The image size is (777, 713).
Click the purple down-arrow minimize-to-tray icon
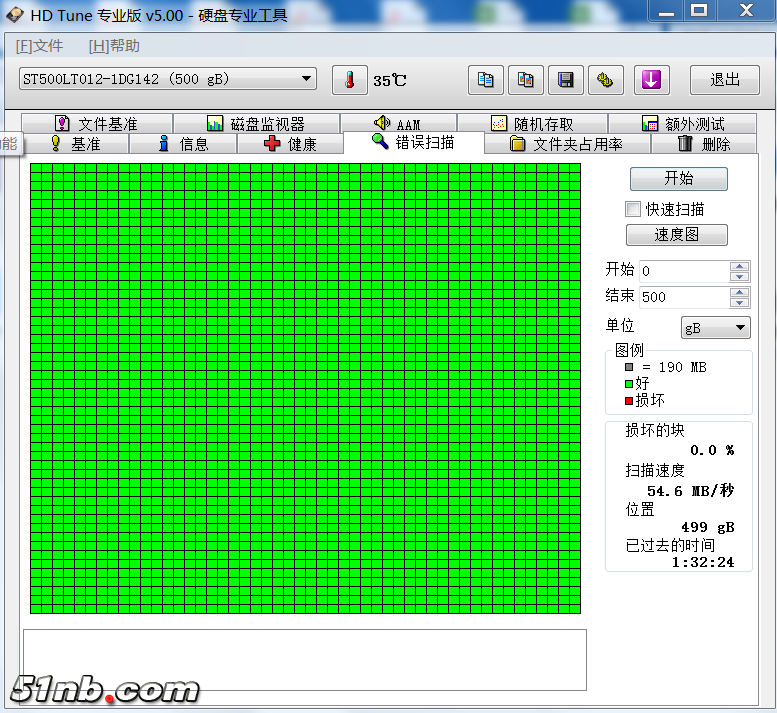pos(651,80)
